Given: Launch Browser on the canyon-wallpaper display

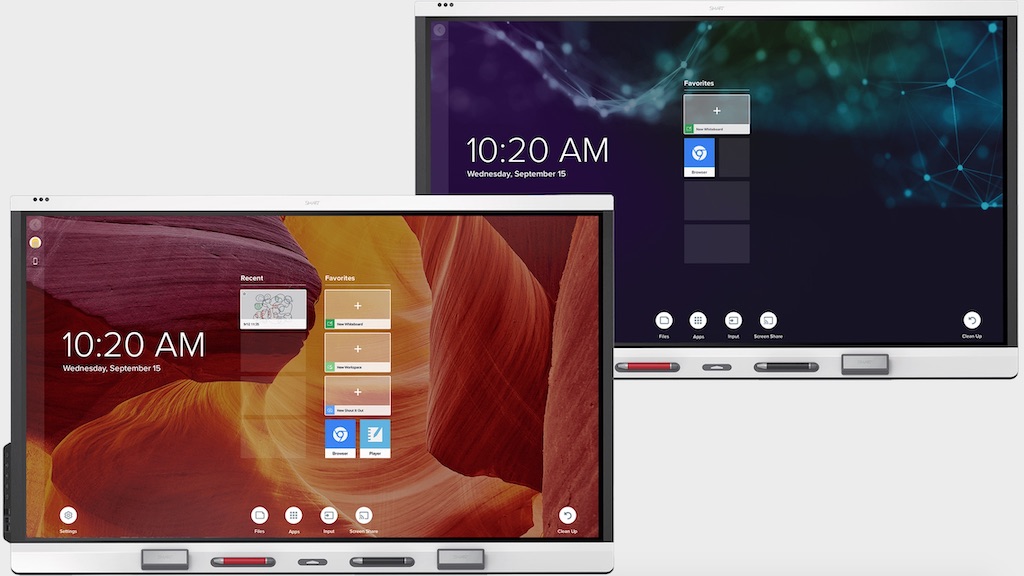Looking at the screenshot, I should click(x=340, y=438).
